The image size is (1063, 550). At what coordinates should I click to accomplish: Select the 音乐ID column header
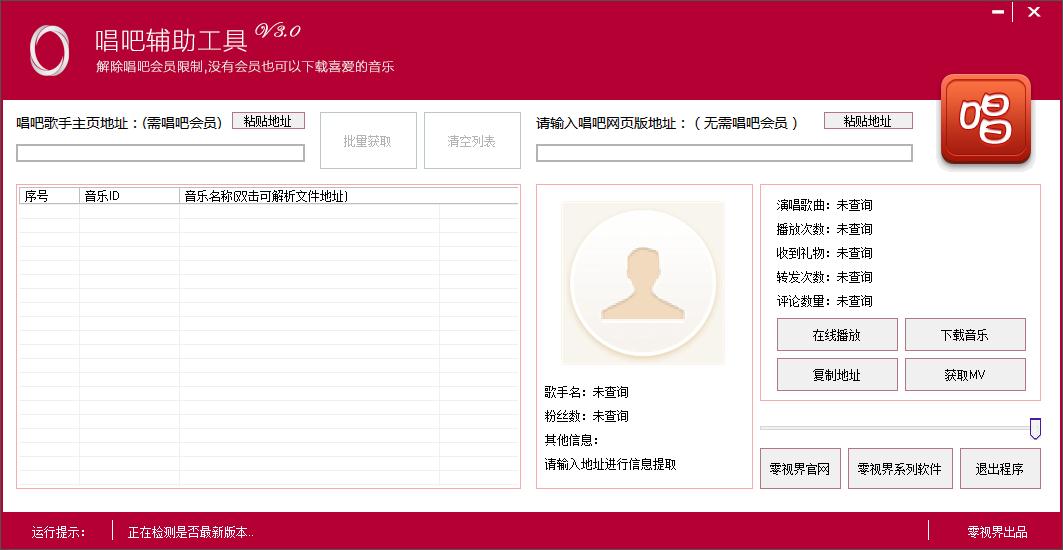(129, 196)
